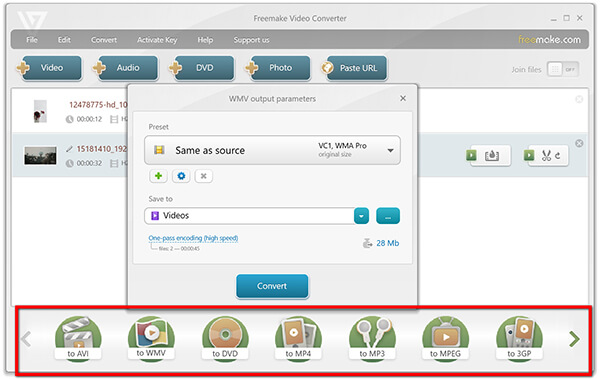Select the to MP4 format icon

point(298,338)
